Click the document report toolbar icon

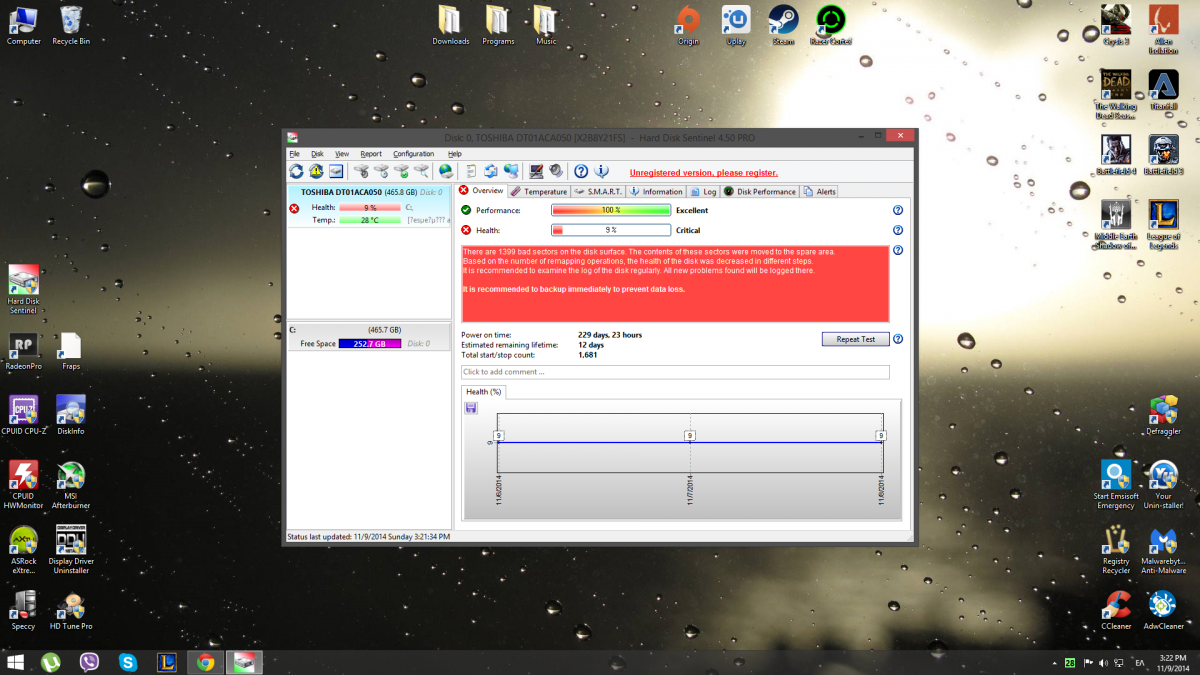[x=470, y=171]
